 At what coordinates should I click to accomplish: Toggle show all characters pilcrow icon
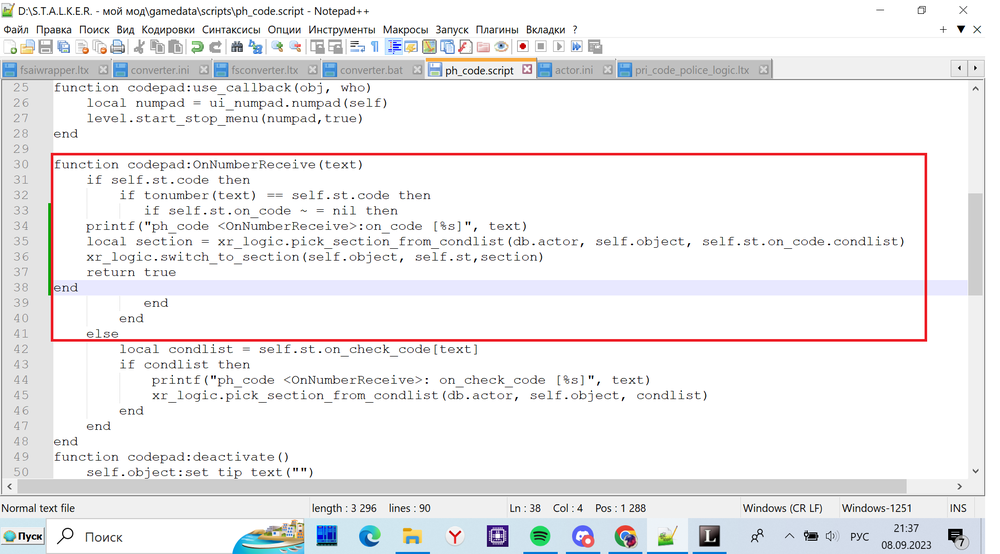[375, 47]
